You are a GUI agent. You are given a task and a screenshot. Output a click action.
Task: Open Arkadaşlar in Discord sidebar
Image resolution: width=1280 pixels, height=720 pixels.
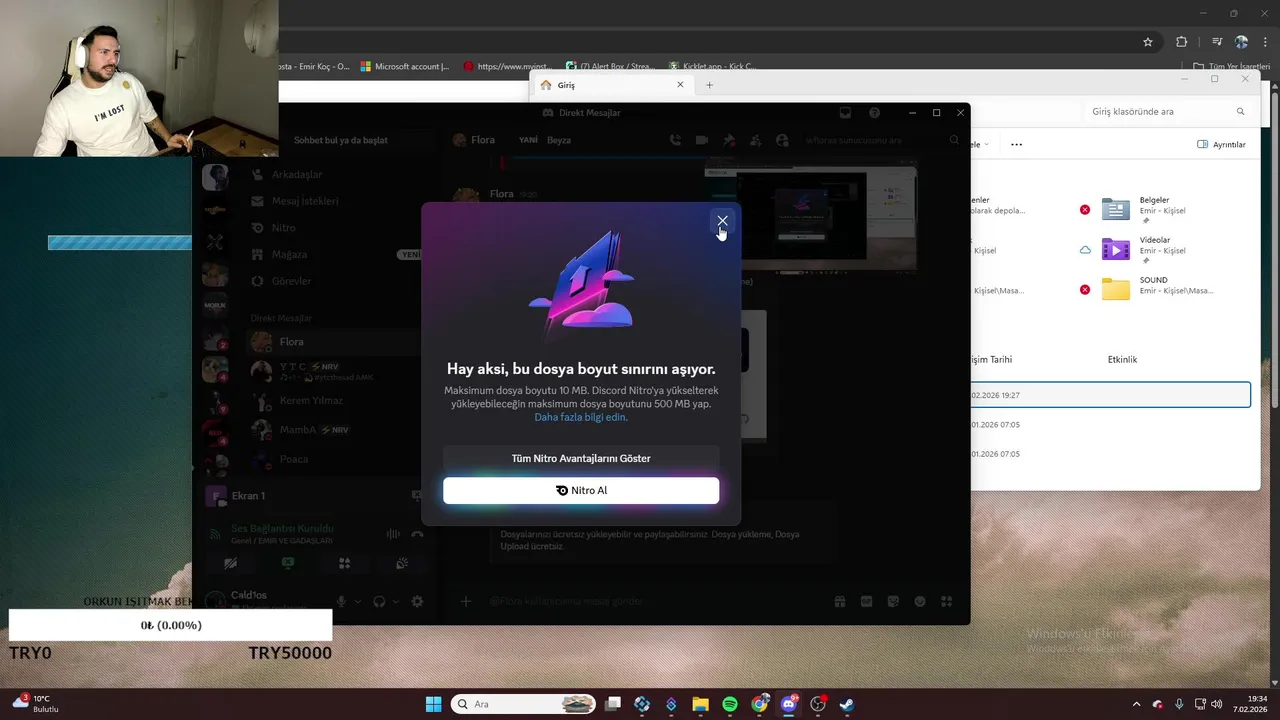click(334, 174)
